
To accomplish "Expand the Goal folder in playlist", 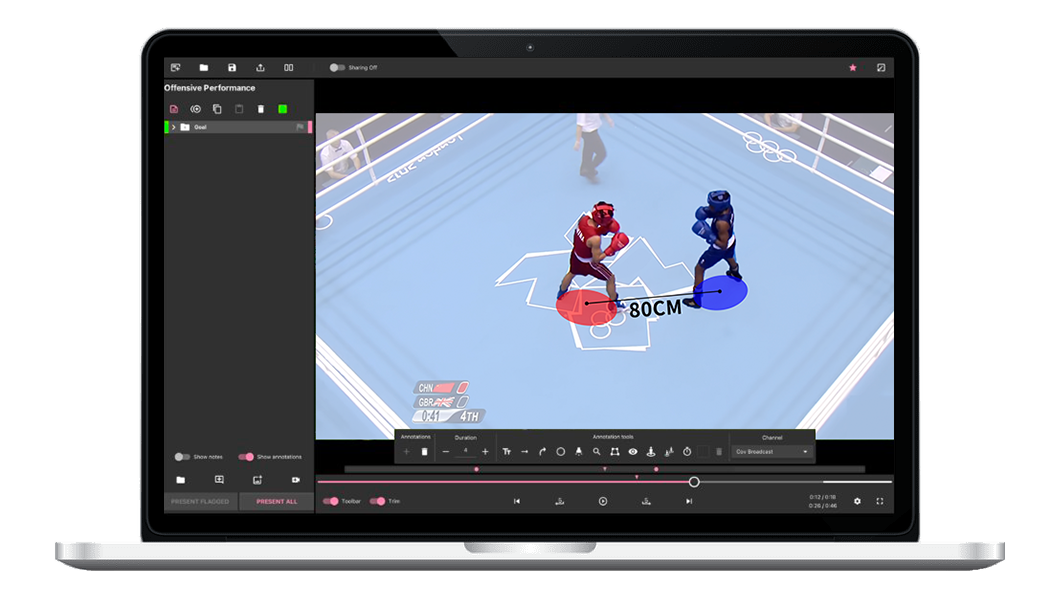I will pyautogui.click(x=174, y=127).
